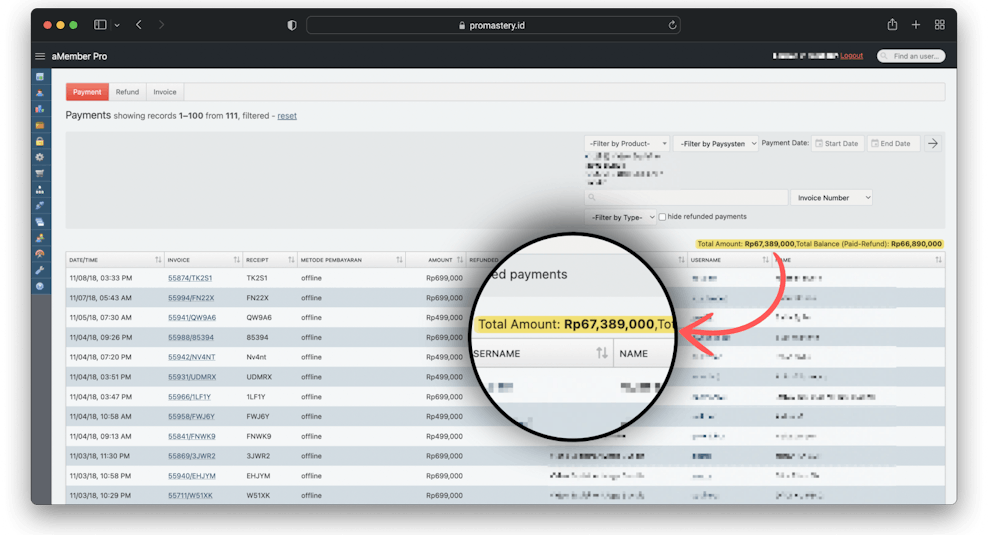Click the Start Date field

[837, 144]
